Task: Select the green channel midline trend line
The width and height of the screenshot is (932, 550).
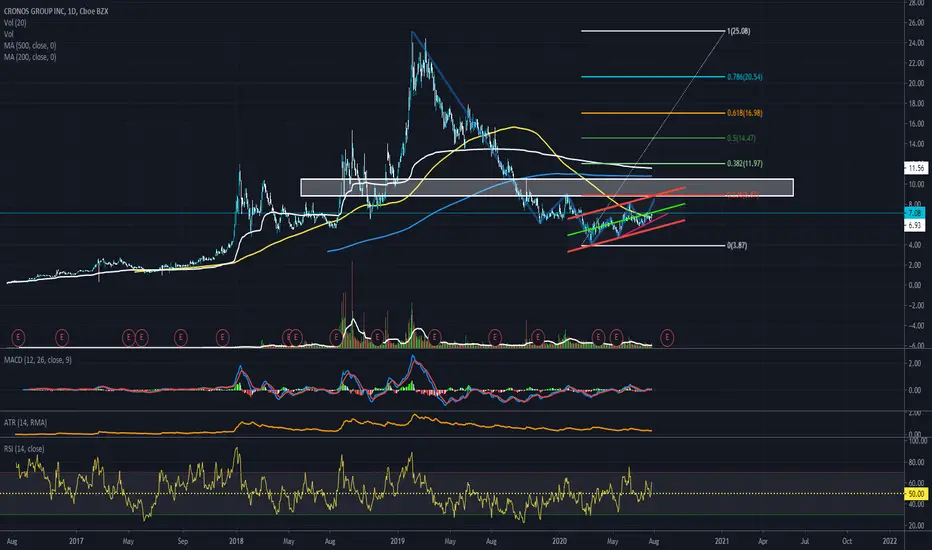Action: (626, 219)
